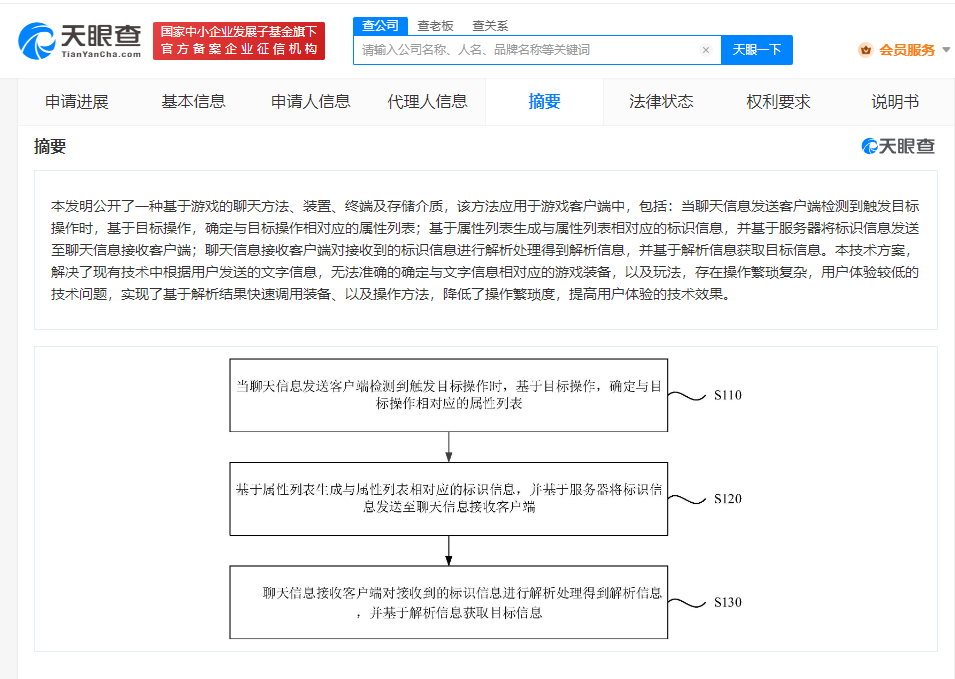
Task: Click the member crown icon
Action: tap(865, 50)
